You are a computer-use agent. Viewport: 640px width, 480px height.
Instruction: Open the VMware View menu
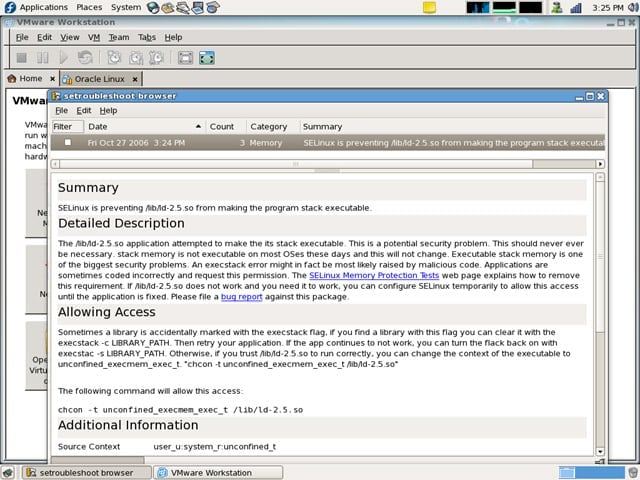70,37
